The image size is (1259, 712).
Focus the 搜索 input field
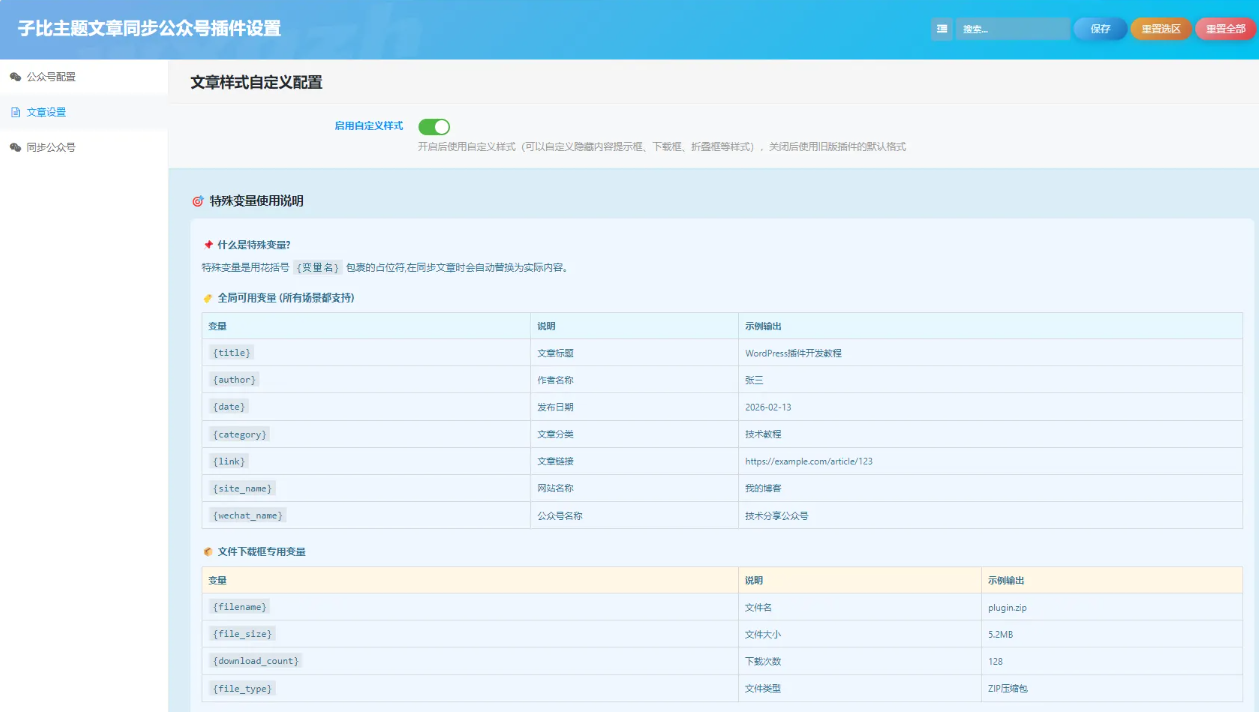pos(1012,29)
